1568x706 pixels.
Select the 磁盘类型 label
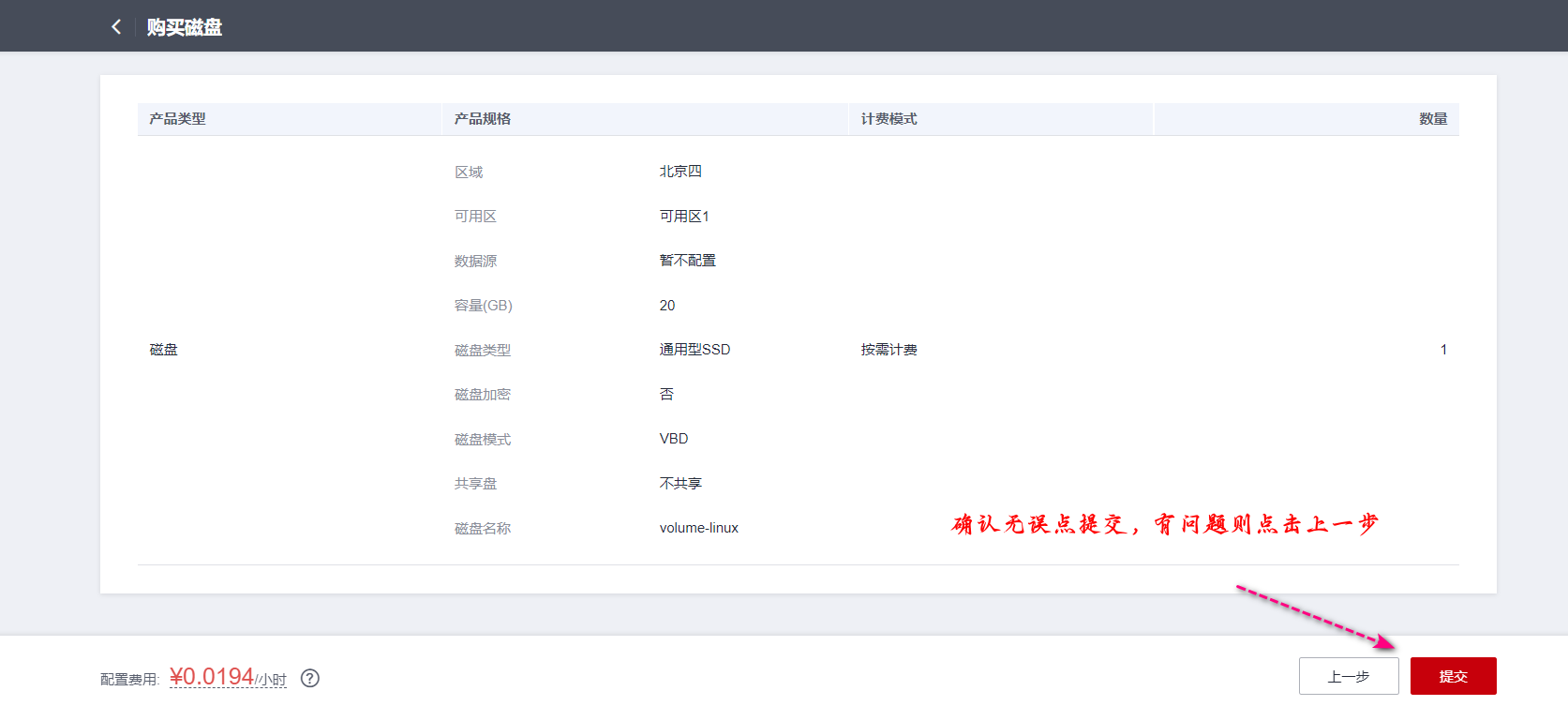point(483,350)
